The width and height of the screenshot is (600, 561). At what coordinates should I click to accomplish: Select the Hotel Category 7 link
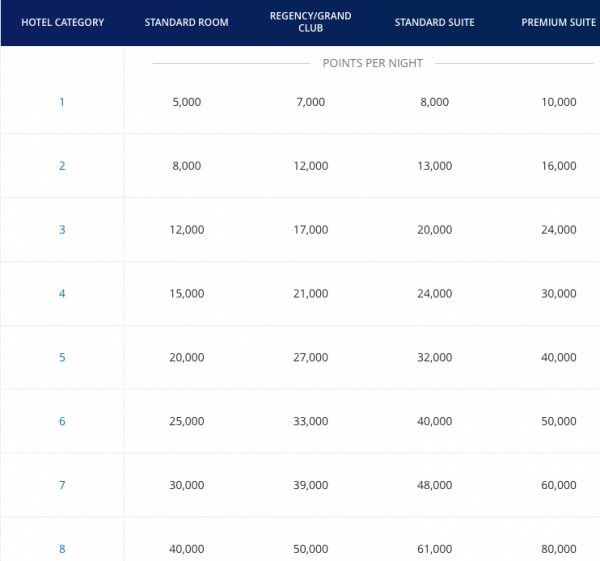(x=62, y=485)
